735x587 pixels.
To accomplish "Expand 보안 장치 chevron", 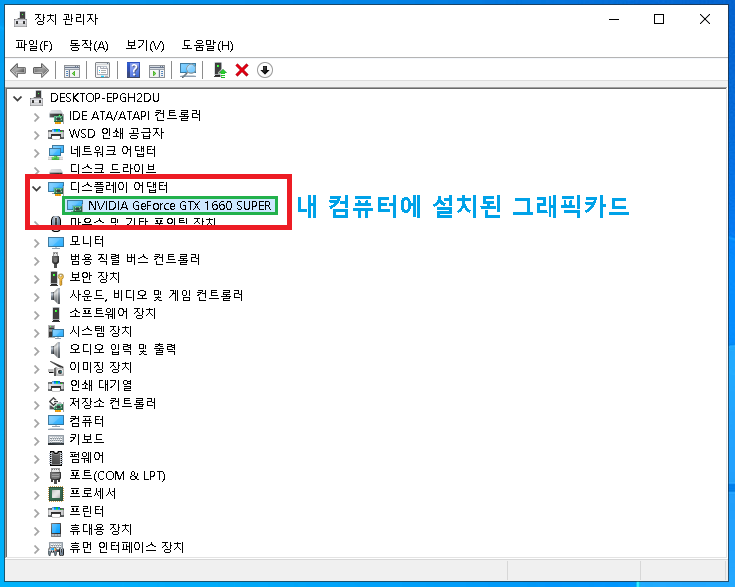I will (37, 278).
